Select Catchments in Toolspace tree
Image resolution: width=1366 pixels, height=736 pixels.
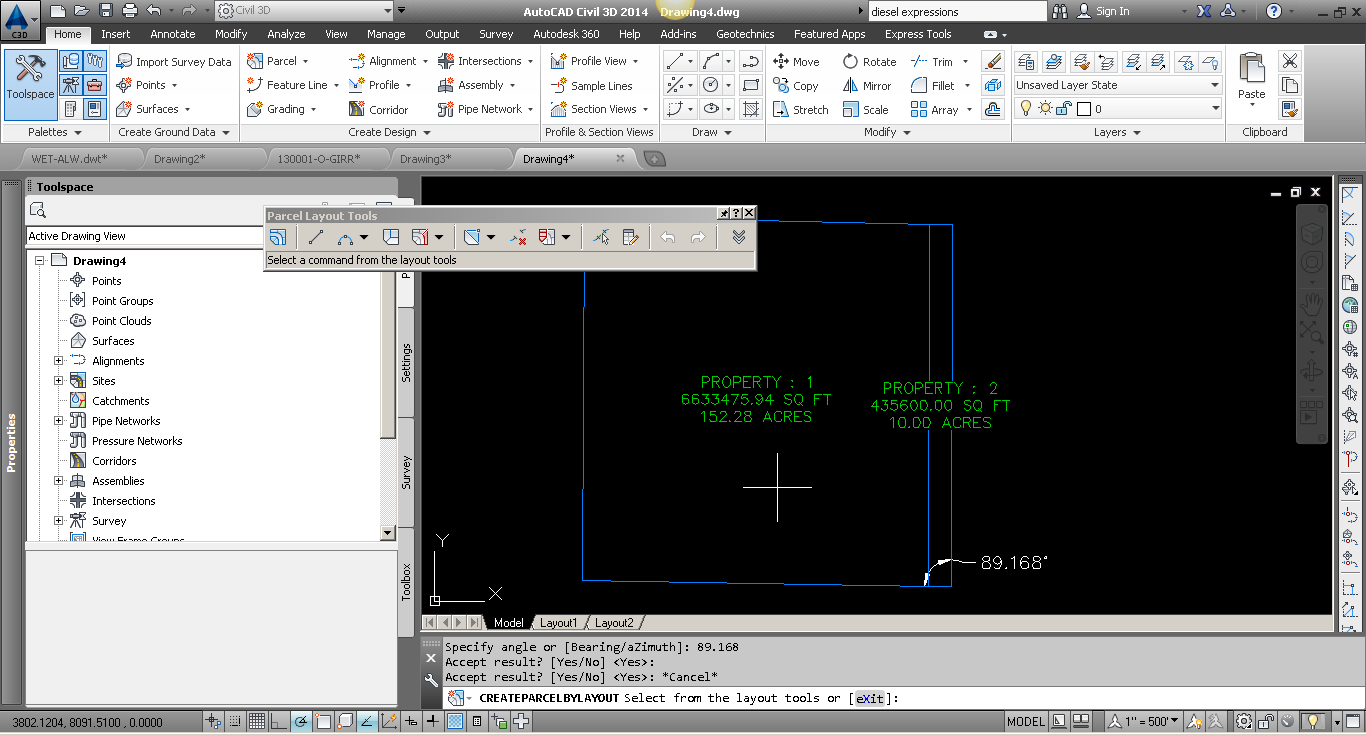[121, 401]
